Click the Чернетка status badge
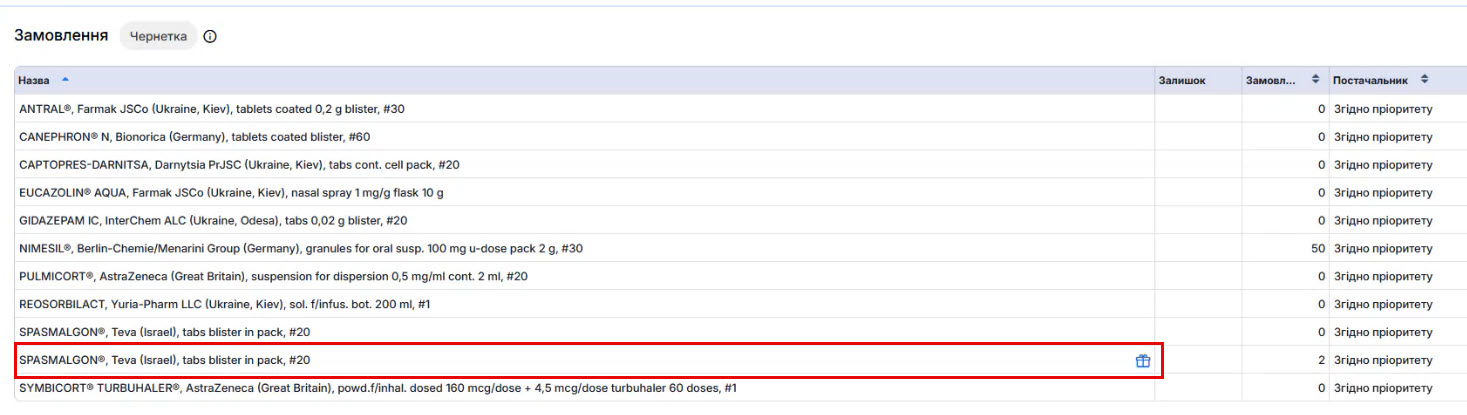Image resolution: width=1467 pixels, height=415 pixels. 158,36
